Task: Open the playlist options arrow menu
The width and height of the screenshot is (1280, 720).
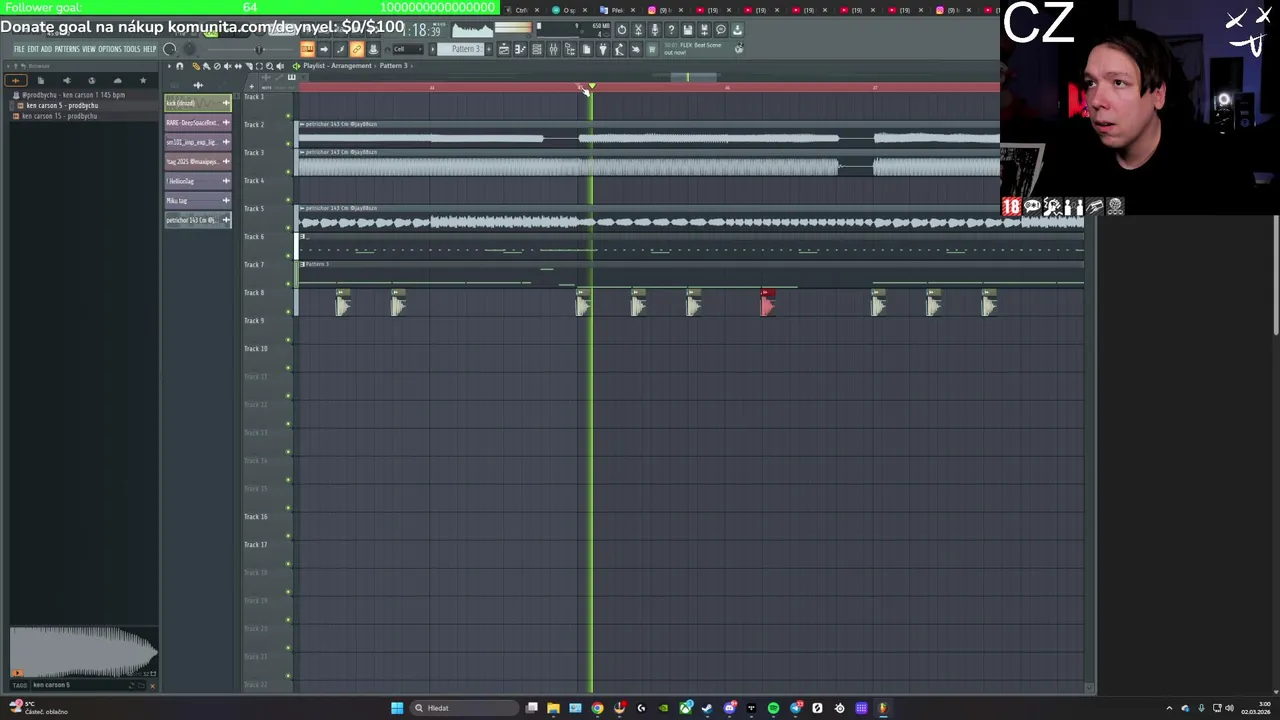Action: click(169, 66)
